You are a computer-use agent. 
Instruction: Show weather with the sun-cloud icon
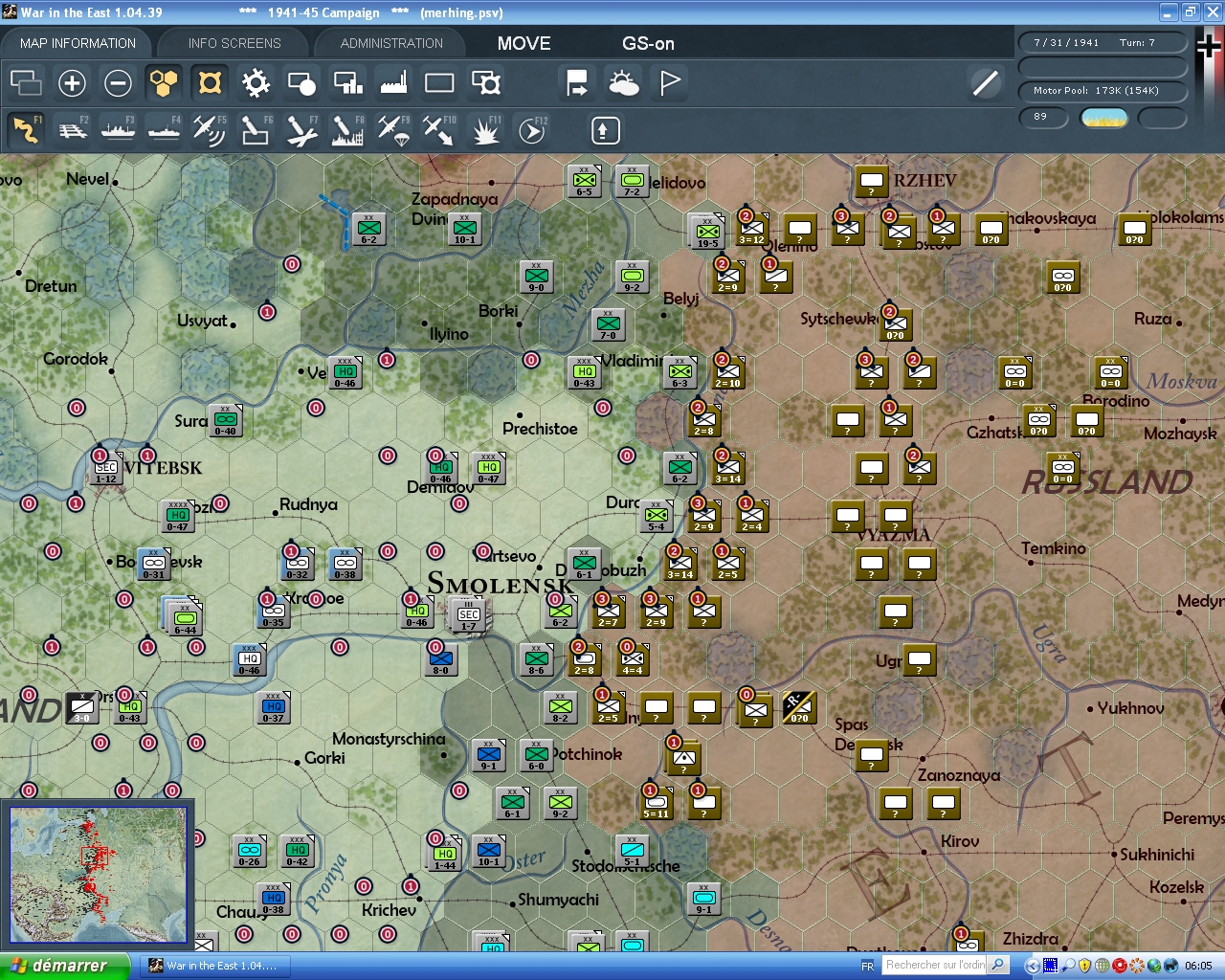tap(623, 83)
